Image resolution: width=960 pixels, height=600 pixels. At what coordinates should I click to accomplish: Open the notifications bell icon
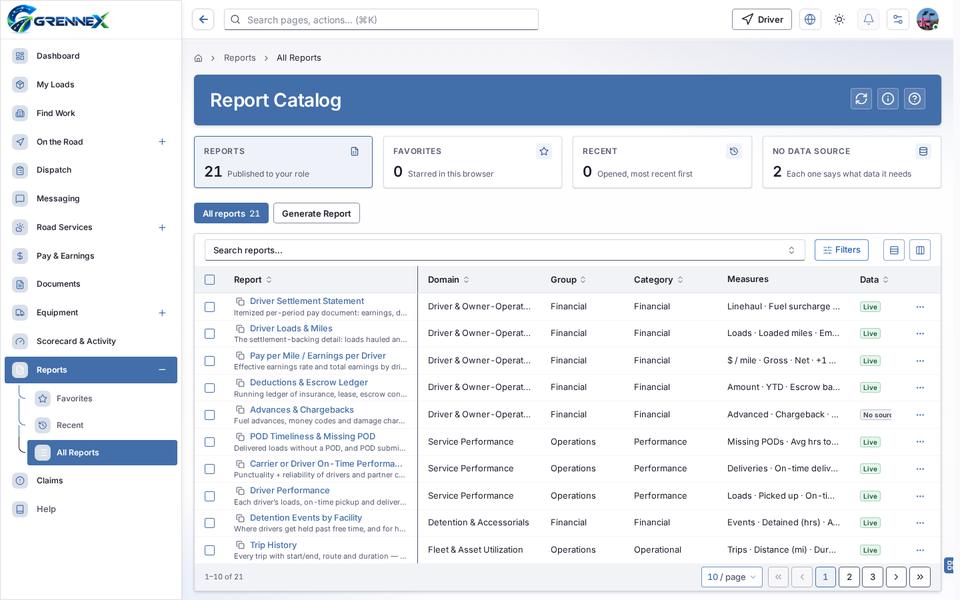868,20
